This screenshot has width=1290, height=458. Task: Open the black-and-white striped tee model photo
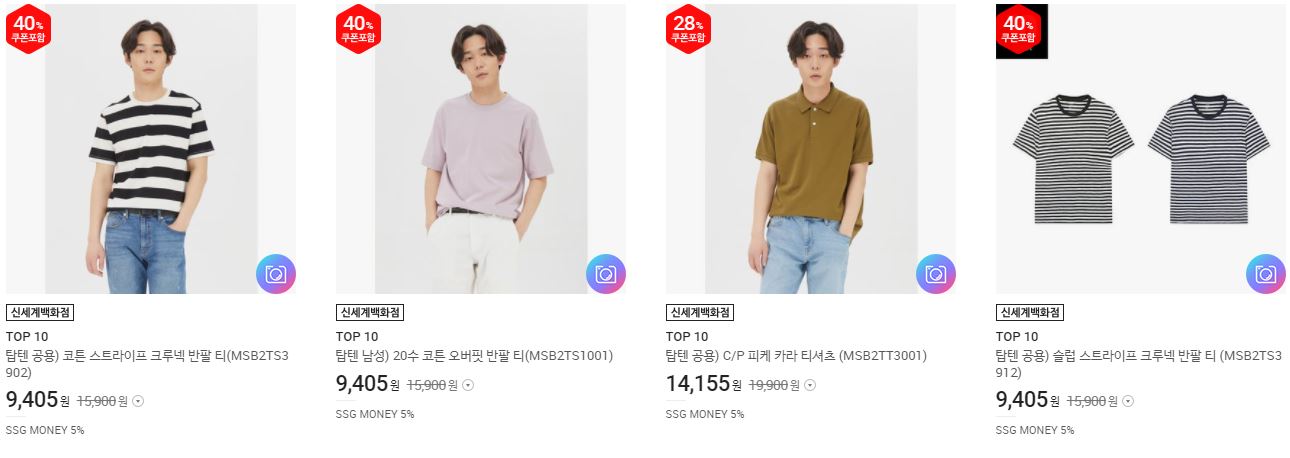[x=151, y=149]
